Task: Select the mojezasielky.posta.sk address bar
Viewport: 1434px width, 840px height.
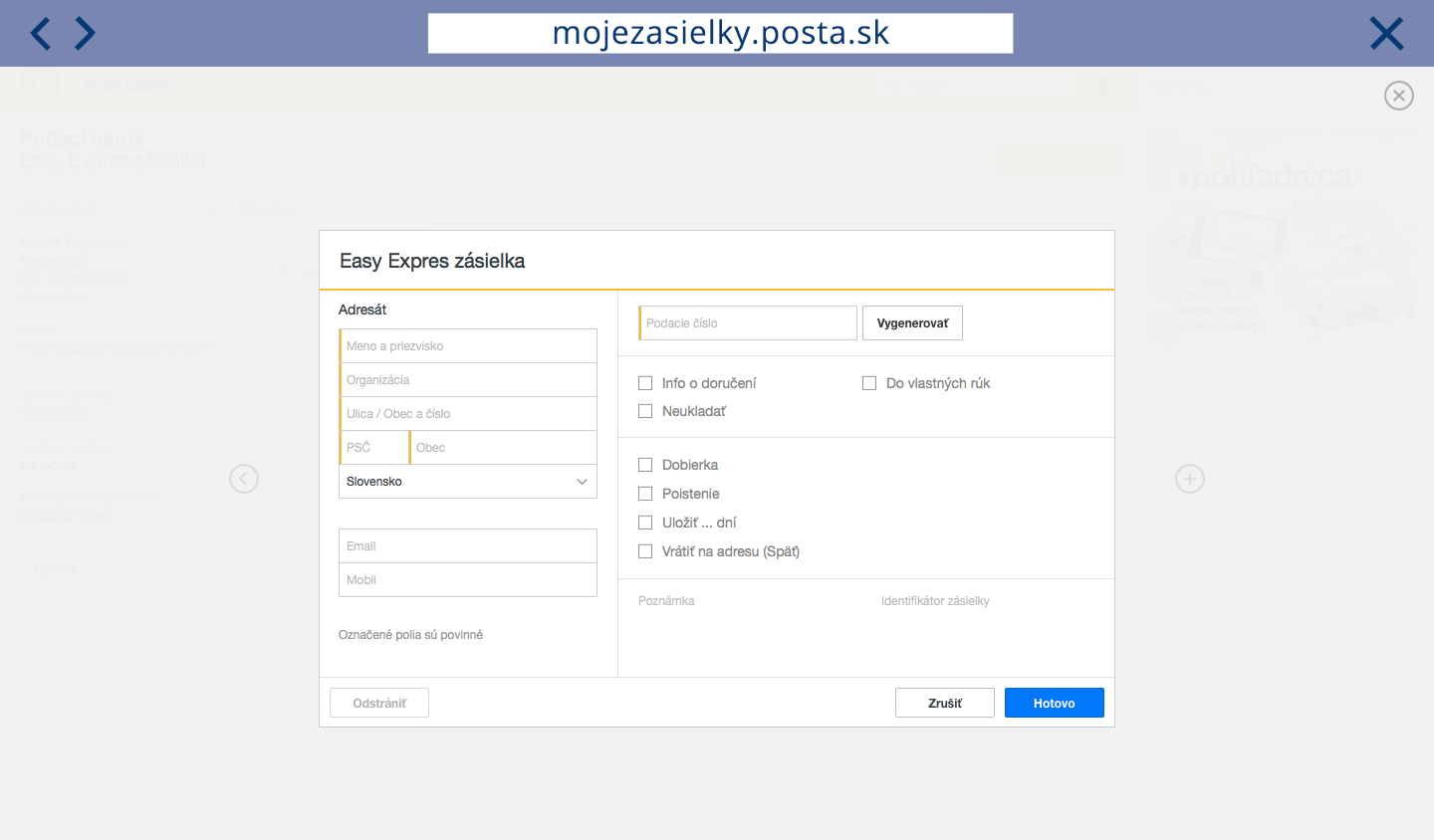Action: click(x=721, y=33)
